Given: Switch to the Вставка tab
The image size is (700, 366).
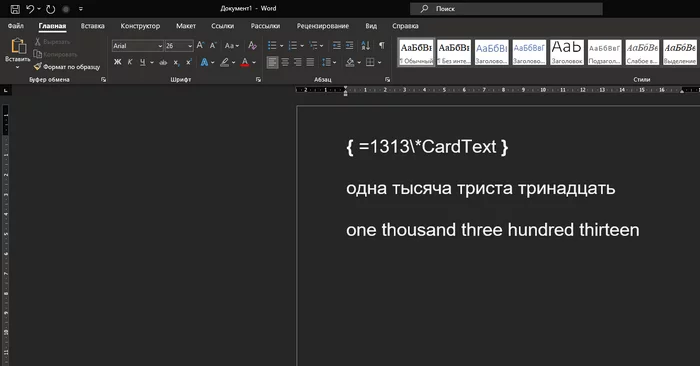Looking at the screenshot, I should pos(92,26).
